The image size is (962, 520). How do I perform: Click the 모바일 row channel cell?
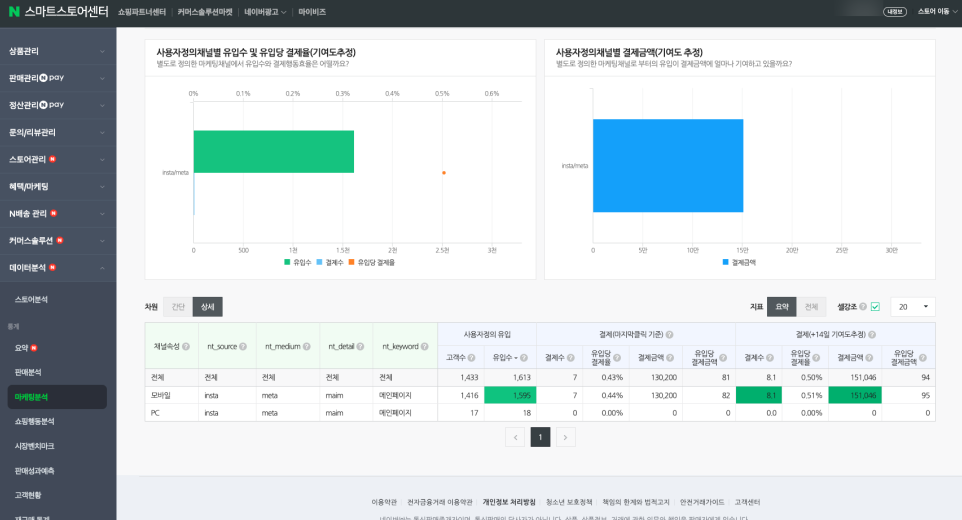[172, 396]
